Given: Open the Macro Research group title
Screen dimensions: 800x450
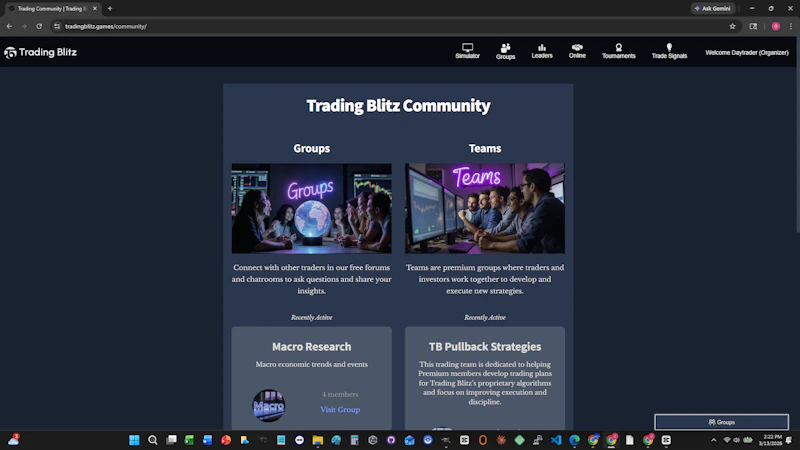Looking at the screenshot, I should 311,346.
